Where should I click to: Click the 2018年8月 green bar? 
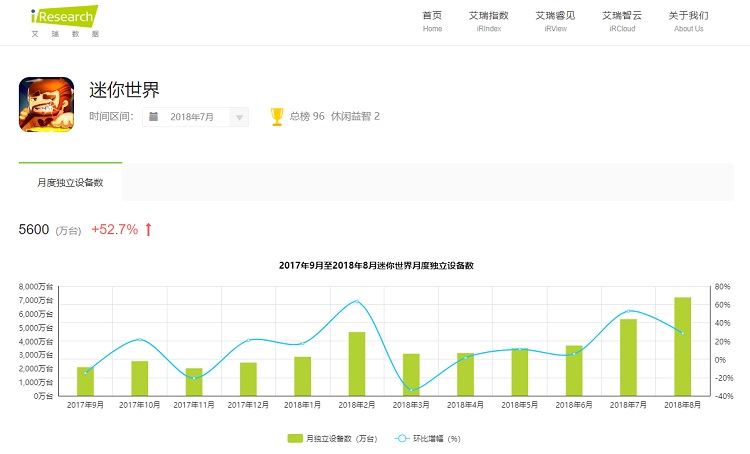[x=683, y=347]
